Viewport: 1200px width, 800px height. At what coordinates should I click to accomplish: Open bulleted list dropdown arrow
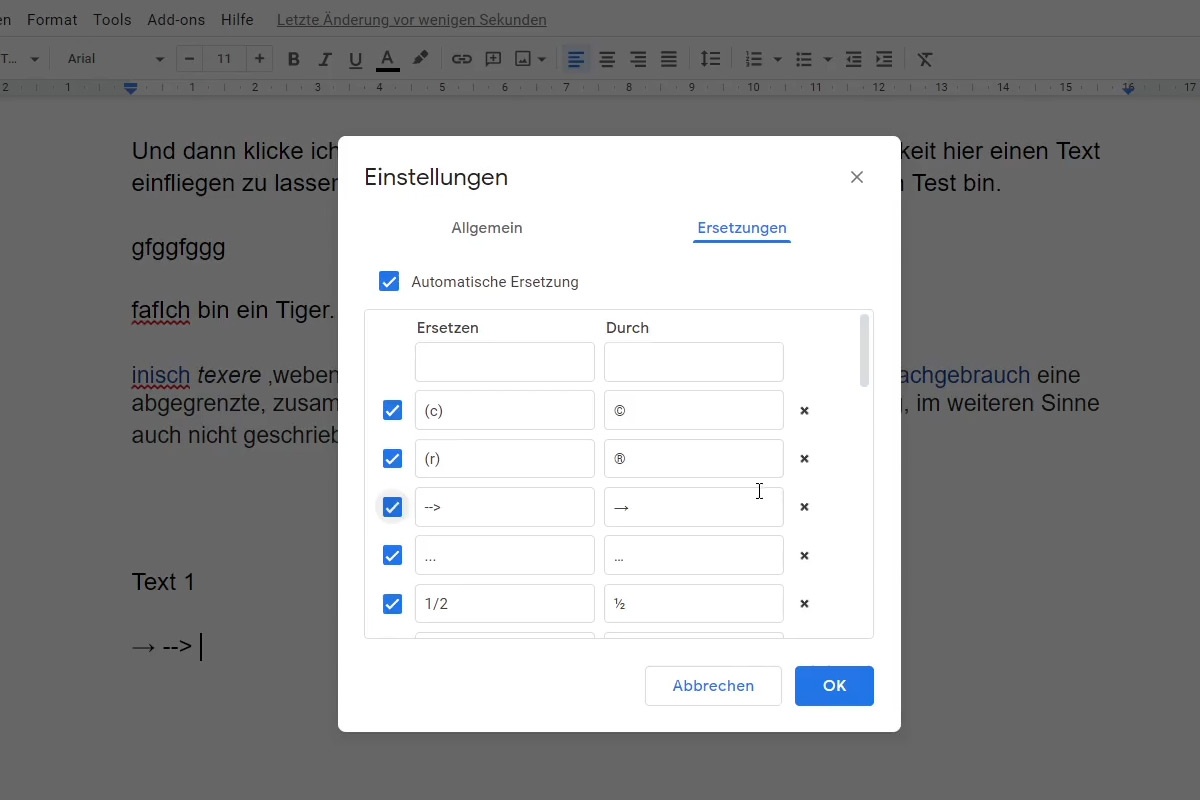click(828, 59)
